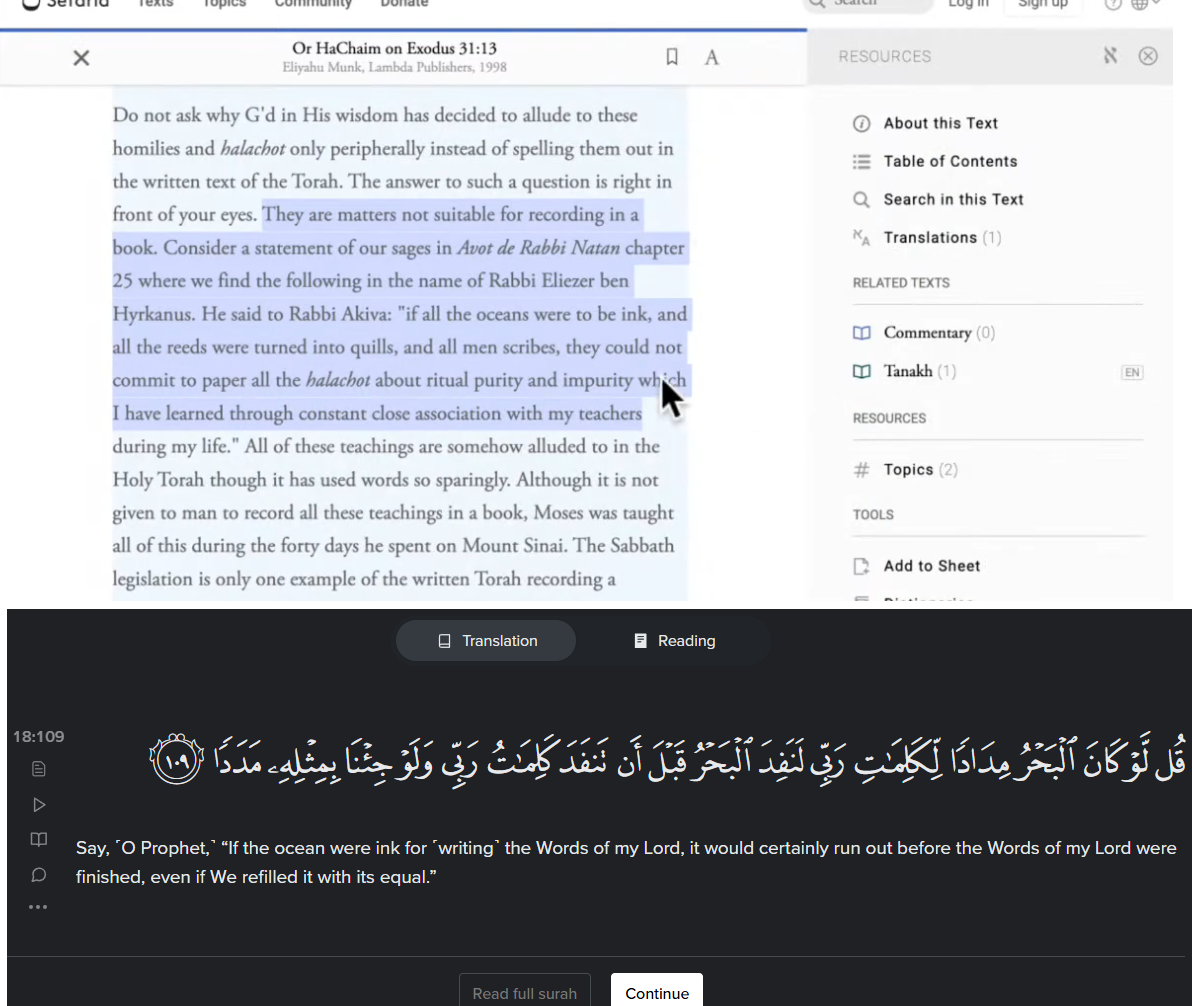Click the book icon beside Tanakh
This screenshot has width=1192, height=1006.
(861, 371)
